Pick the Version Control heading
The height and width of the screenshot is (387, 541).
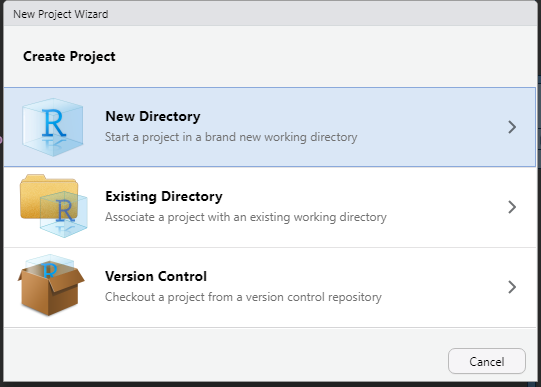tap(156, 276)
